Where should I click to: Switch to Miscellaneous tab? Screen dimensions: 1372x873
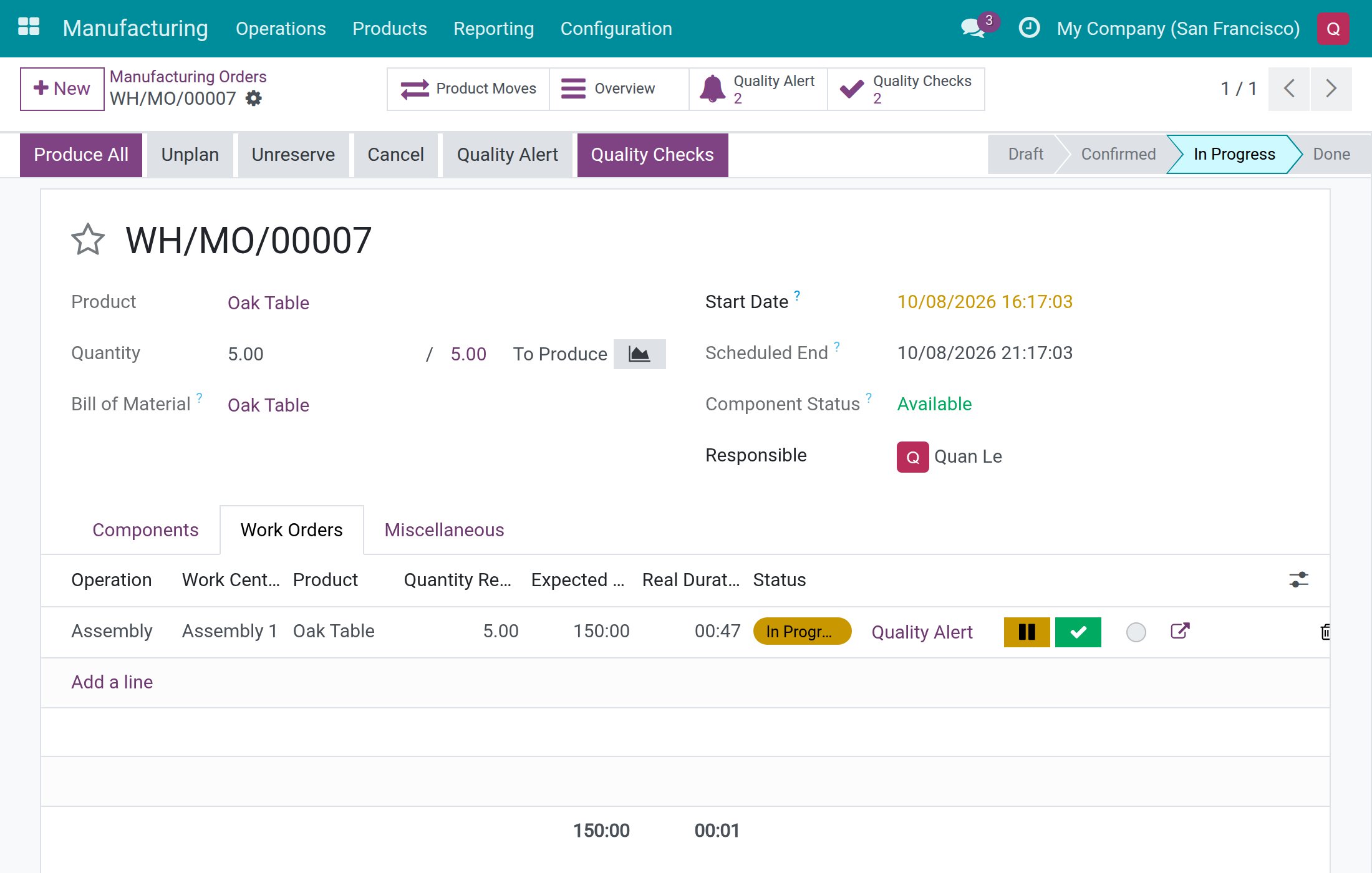(444, 530)
